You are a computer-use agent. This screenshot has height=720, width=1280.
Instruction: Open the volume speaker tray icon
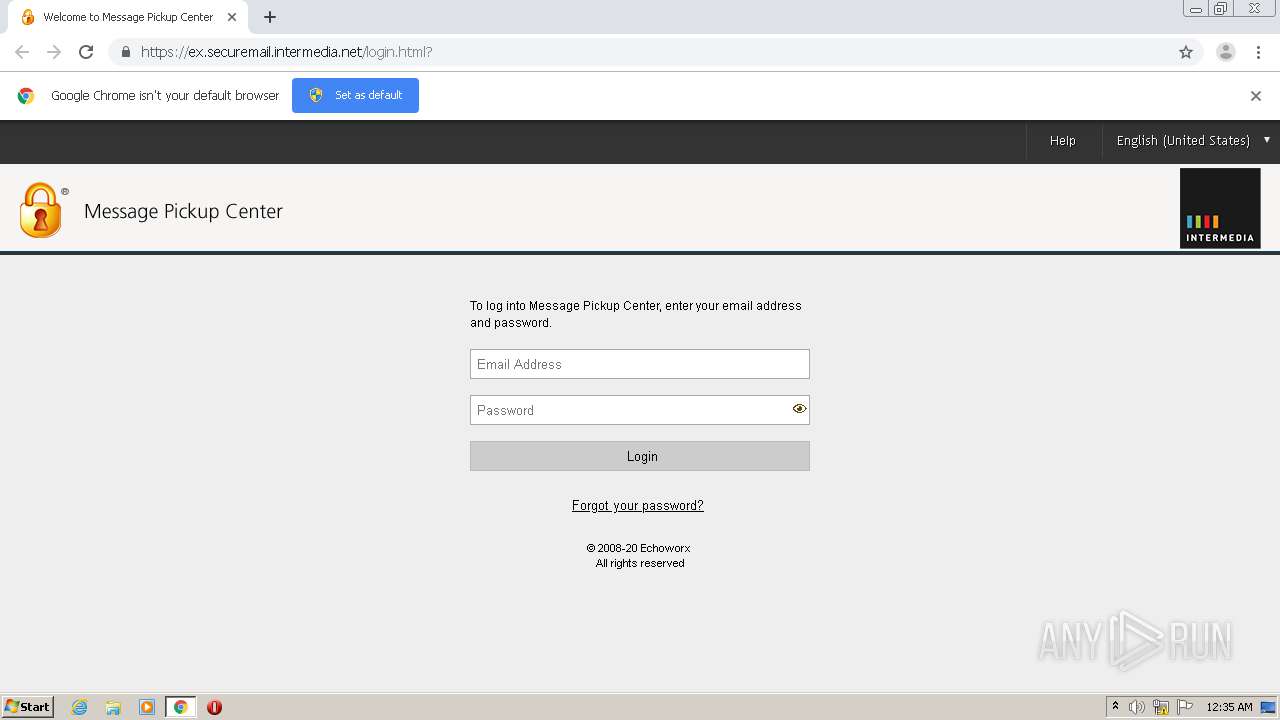(x=1137, y=707)
